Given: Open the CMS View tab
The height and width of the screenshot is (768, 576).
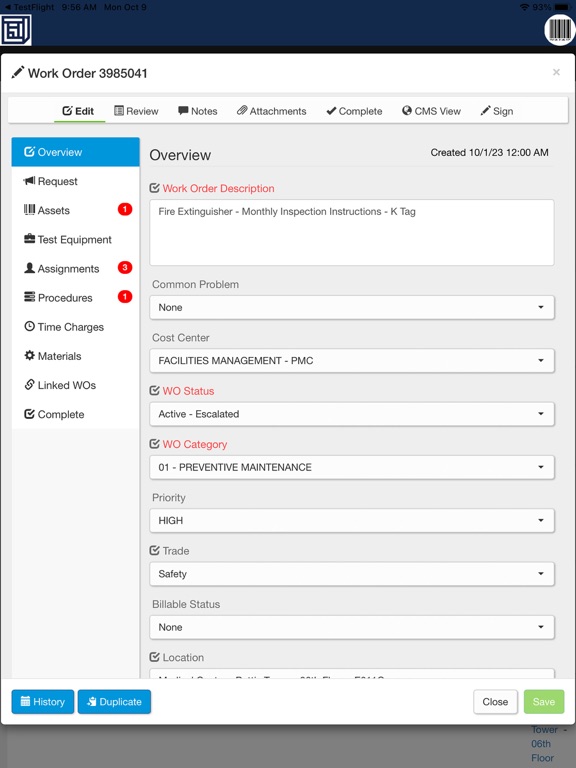Looking at the screenshot, I should click(x=432, y=111).
